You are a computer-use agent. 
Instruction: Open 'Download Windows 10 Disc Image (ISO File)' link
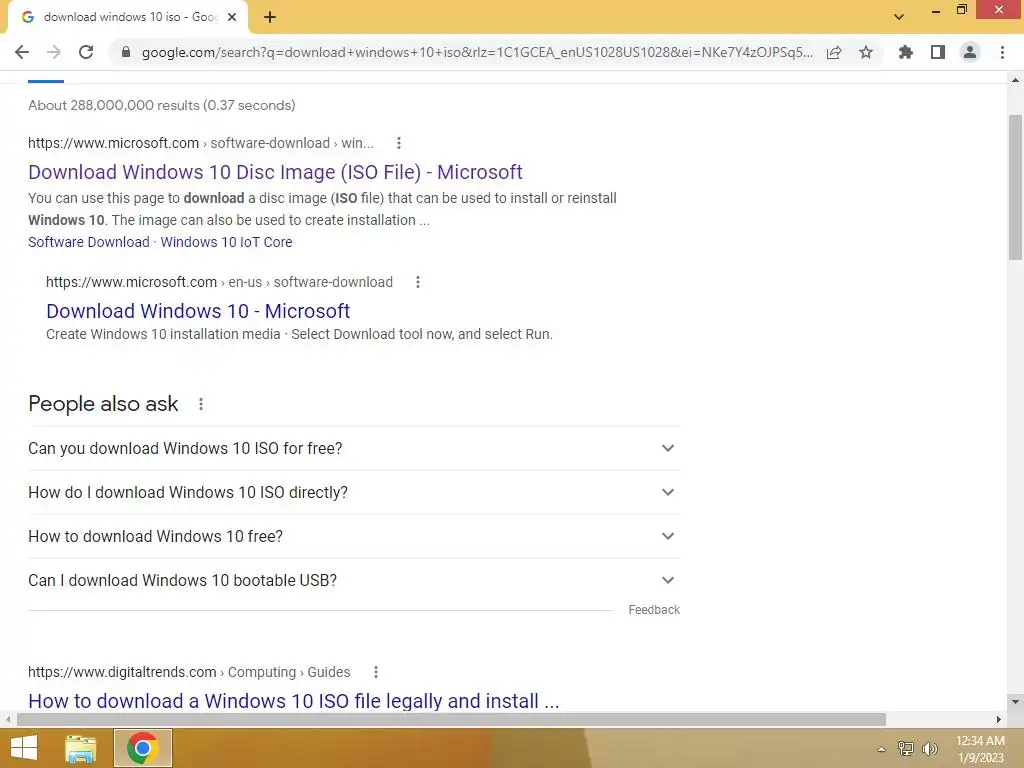275,172
